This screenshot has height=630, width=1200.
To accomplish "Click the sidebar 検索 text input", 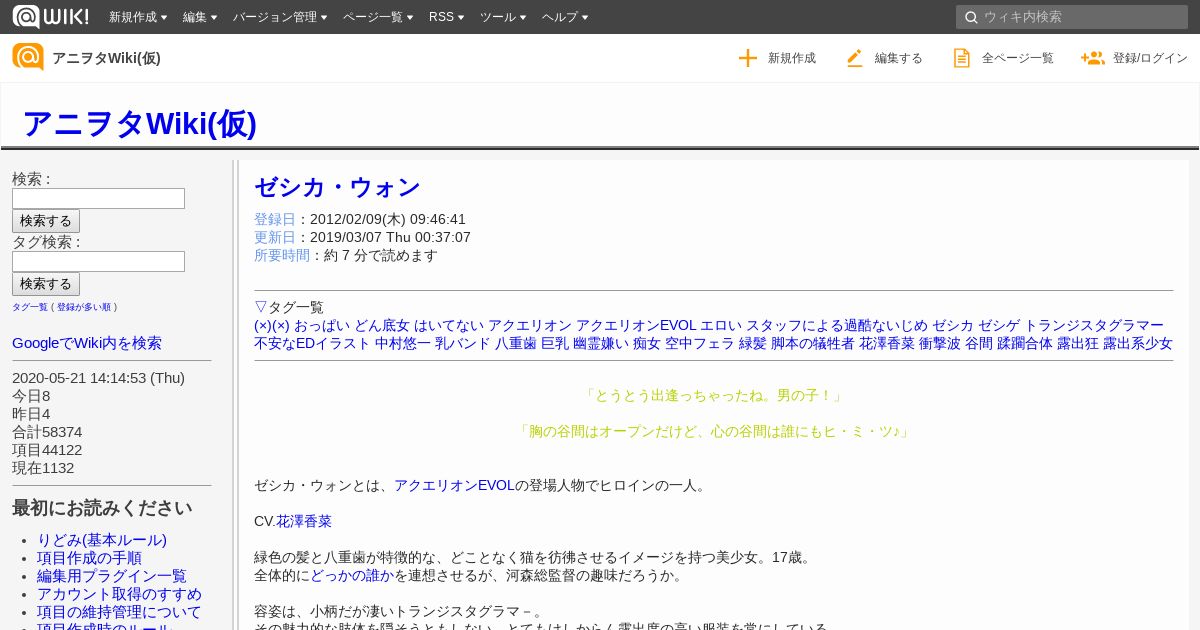I will [98, 198].
